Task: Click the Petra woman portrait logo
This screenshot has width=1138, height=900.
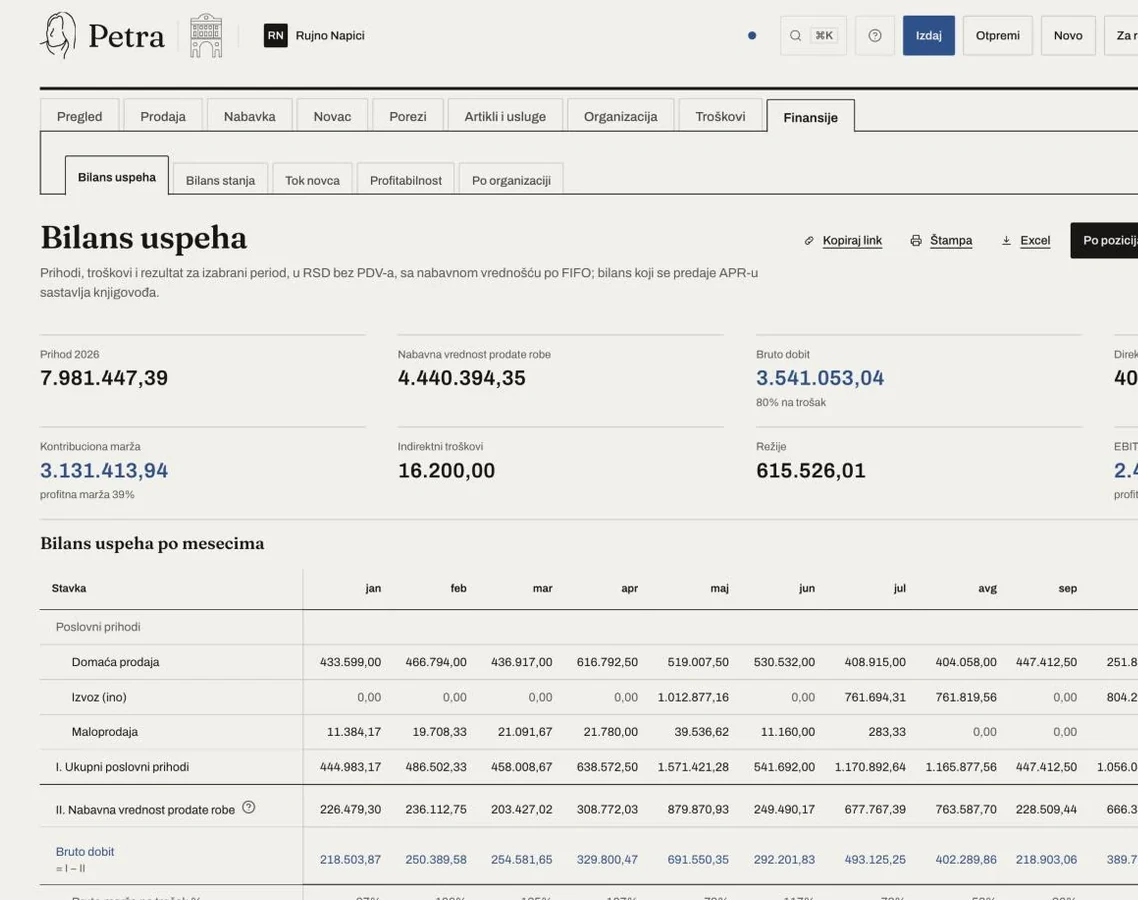Action: (58, 35)
